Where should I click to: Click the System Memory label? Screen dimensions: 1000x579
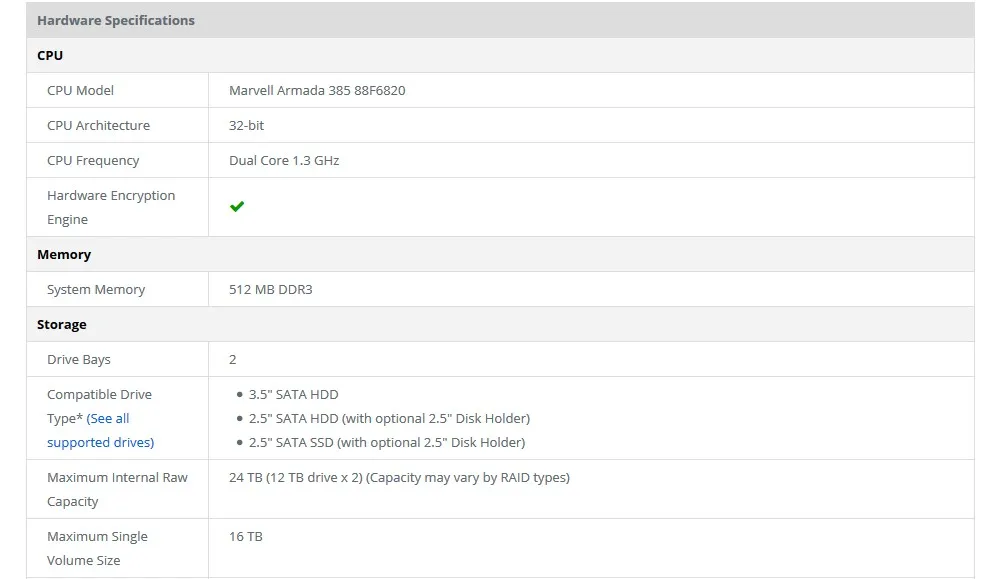coord(96,289)
